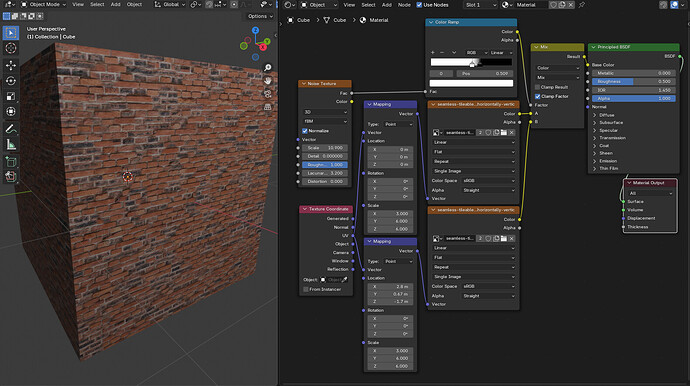Viewport: 690px width, 386px height.
Task: Unlink the Material slot with X icon
Action: pyautogui.click(x=571, y=5)
